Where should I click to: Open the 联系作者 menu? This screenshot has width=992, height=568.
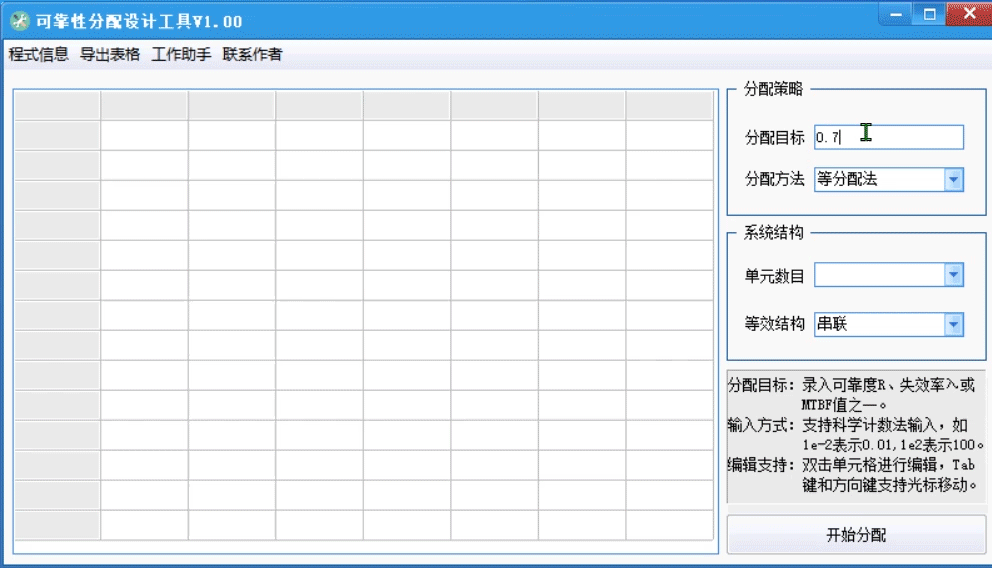(252, 55)
